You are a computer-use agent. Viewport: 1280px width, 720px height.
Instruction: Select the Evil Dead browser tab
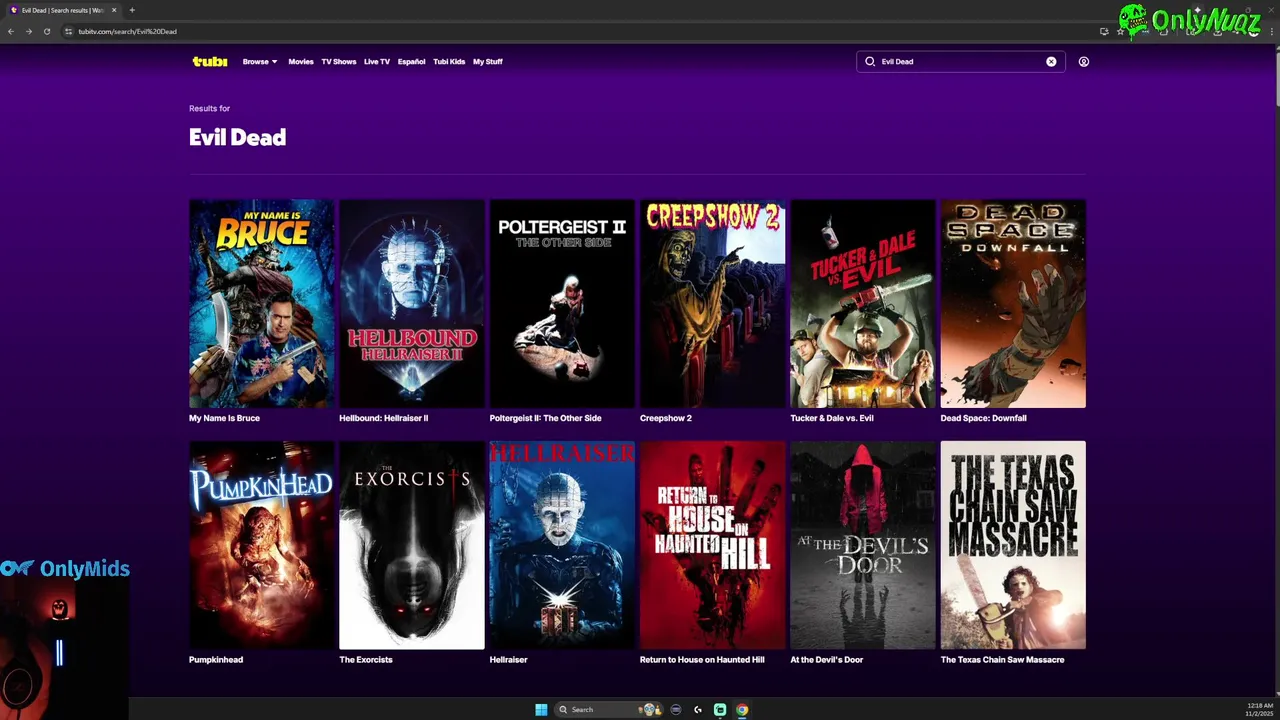pyautogui.click(x=62, y=10)
